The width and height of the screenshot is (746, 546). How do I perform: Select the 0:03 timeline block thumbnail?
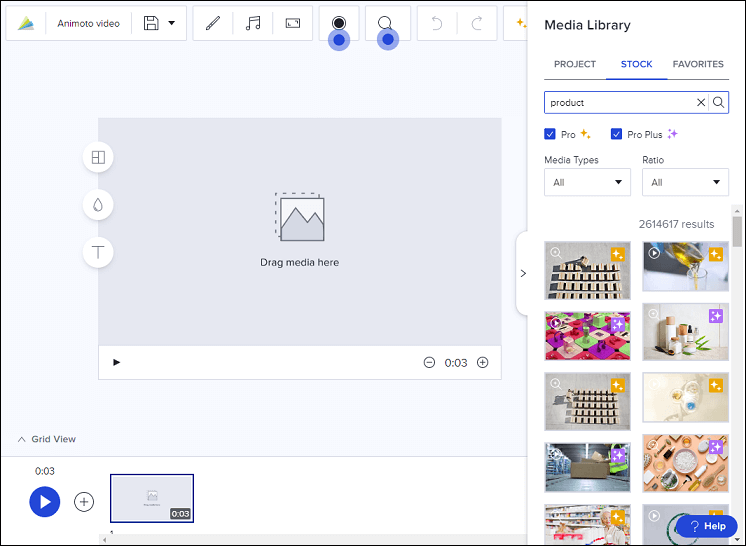click(x=152, y=498)
